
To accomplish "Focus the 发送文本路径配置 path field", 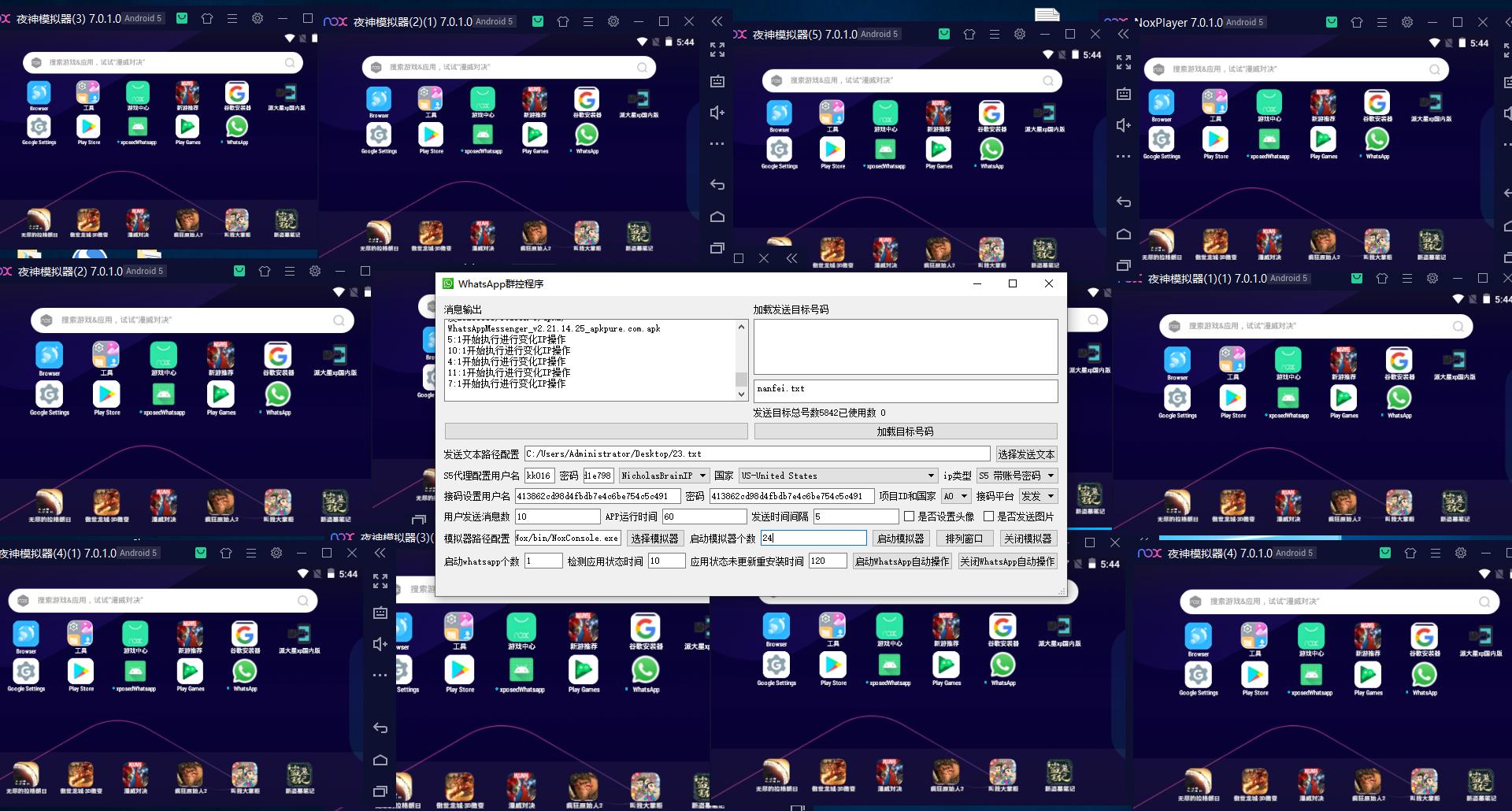I will point(757,454).
